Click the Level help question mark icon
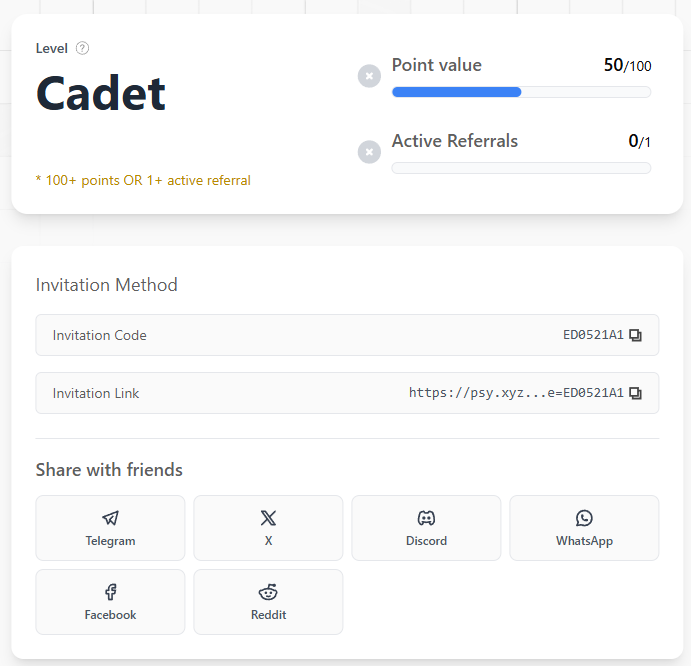 (82, 48)
